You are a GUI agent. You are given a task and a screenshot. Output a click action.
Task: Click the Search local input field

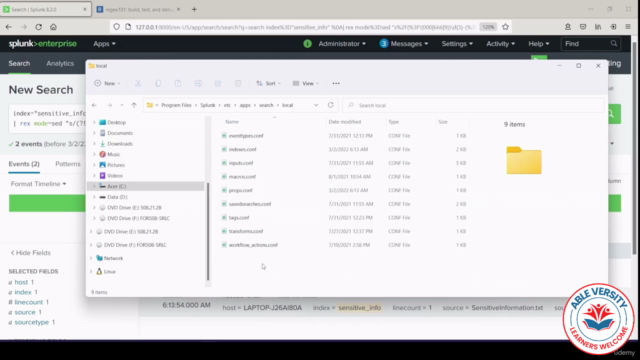(473, 105)
